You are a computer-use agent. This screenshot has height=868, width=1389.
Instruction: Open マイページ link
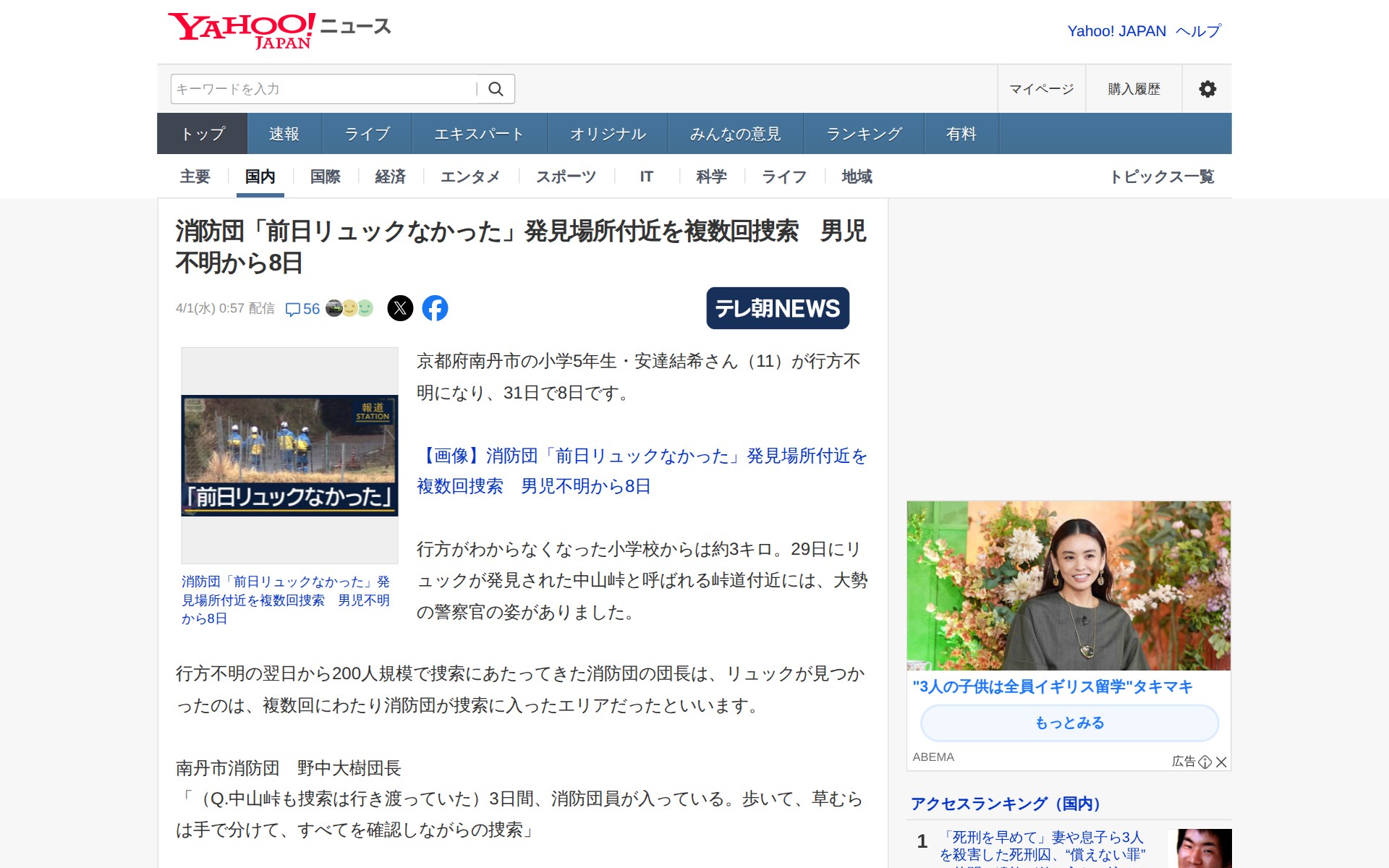[x=1041, y=89]
